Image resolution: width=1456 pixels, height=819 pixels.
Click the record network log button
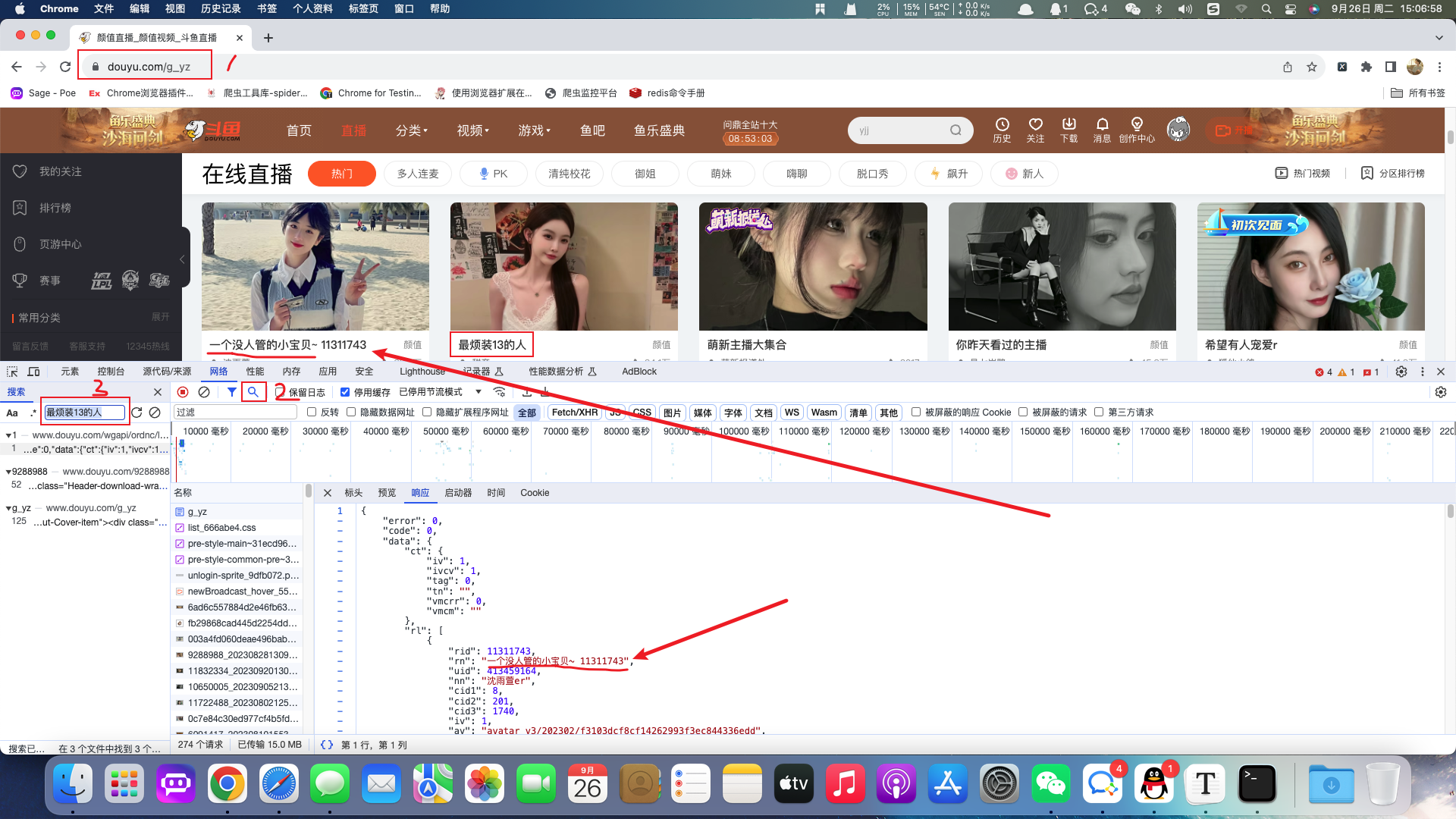point(183,392)
